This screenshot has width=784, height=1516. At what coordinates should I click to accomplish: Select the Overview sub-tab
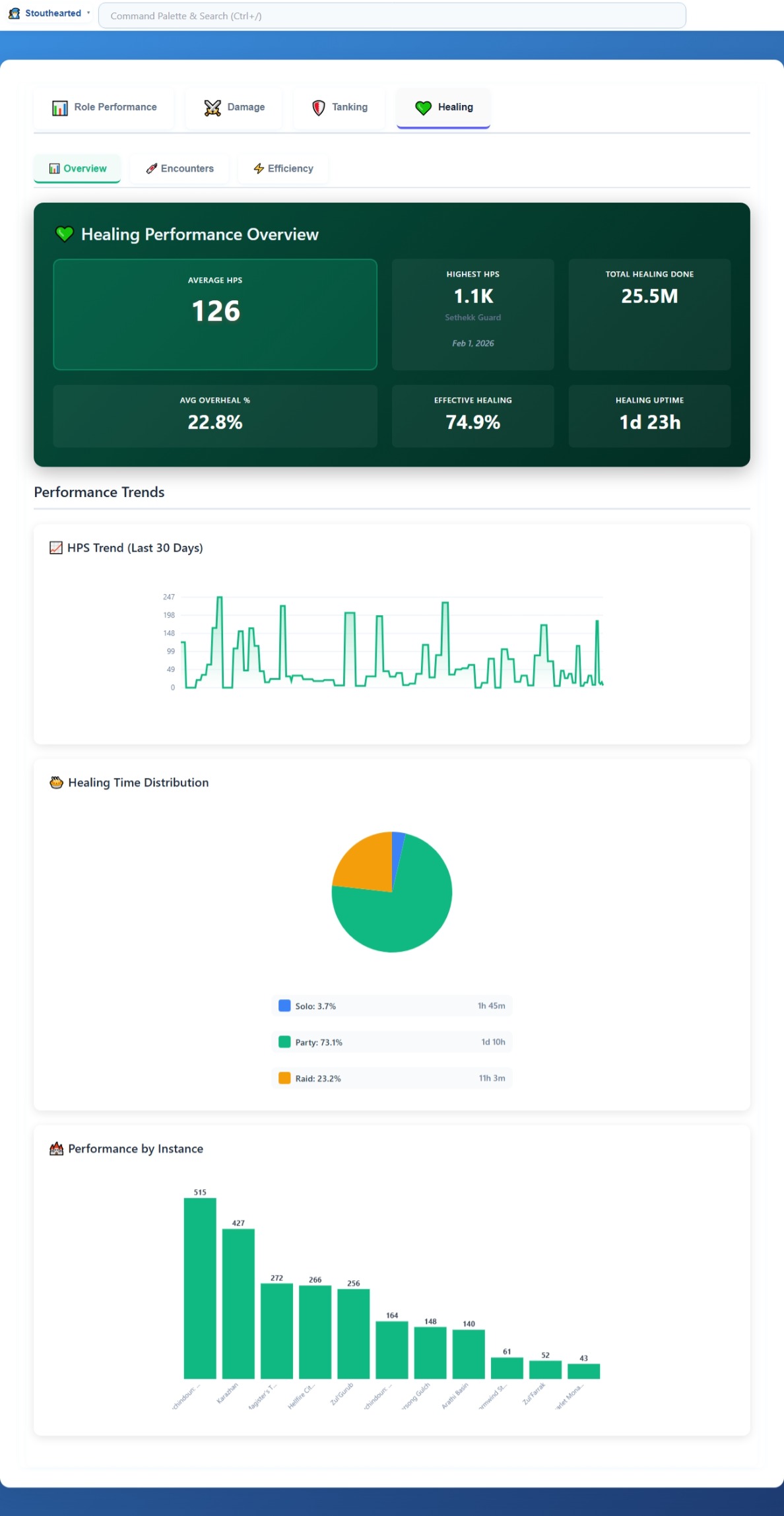[x=77, y=169]
